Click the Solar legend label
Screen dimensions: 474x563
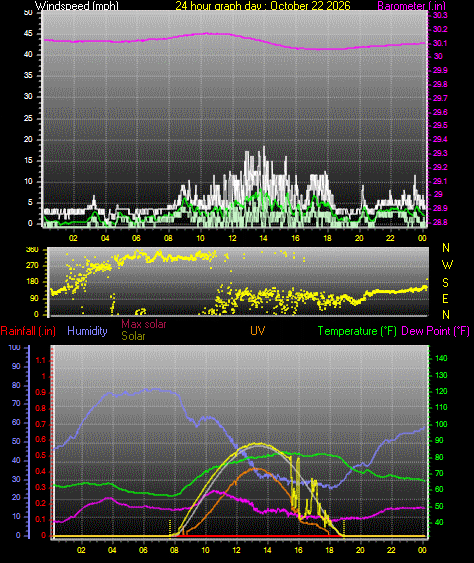point(133,336)
